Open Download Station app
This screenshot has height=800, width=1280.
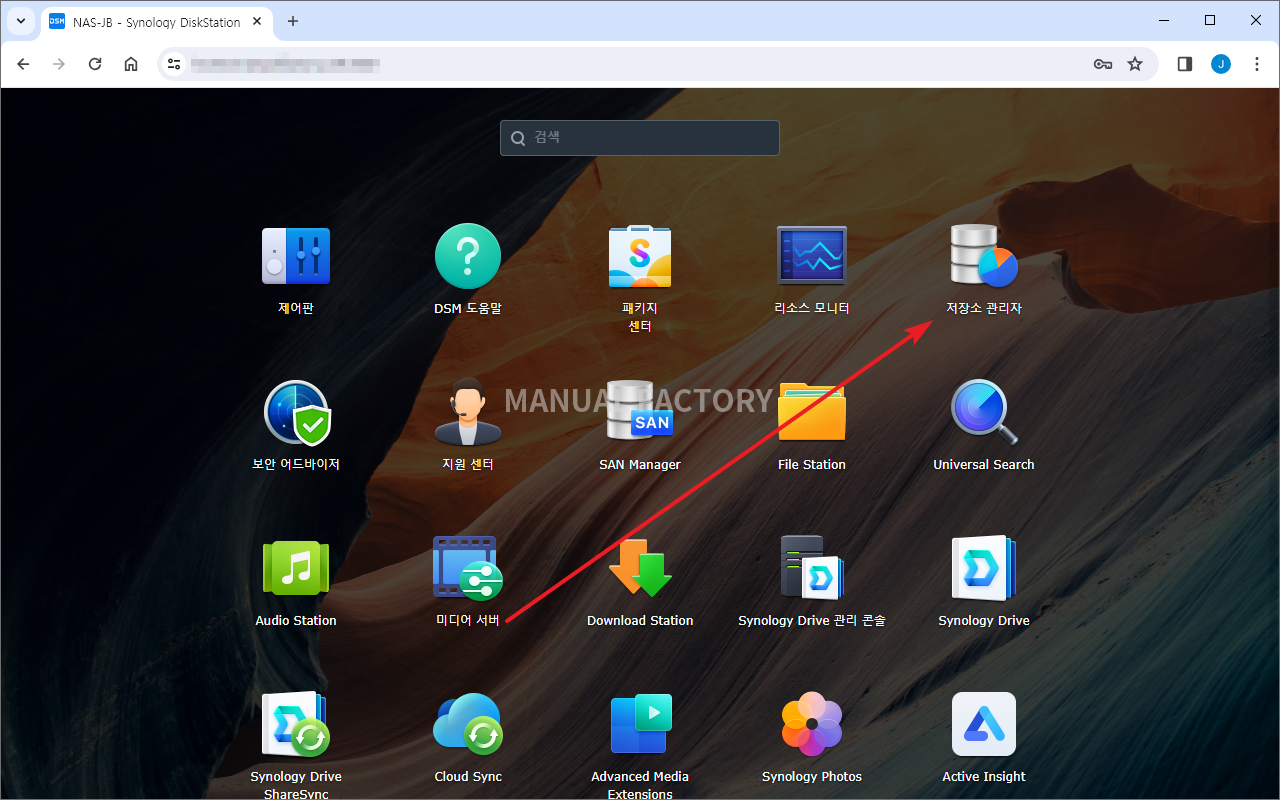(x=640, y=568)
